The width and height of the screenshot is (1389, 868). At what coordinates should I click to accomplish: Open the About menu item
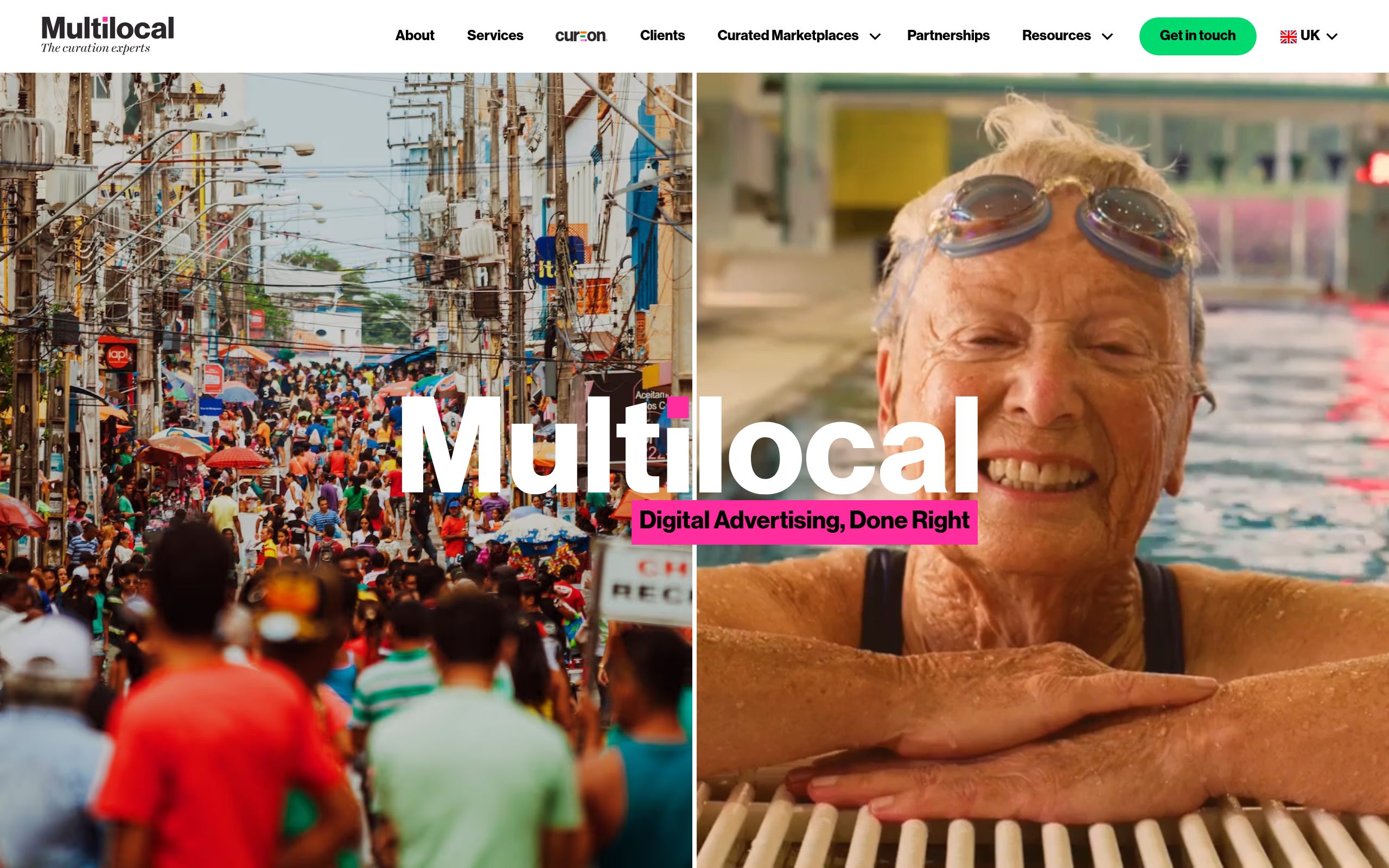[415, 36]
